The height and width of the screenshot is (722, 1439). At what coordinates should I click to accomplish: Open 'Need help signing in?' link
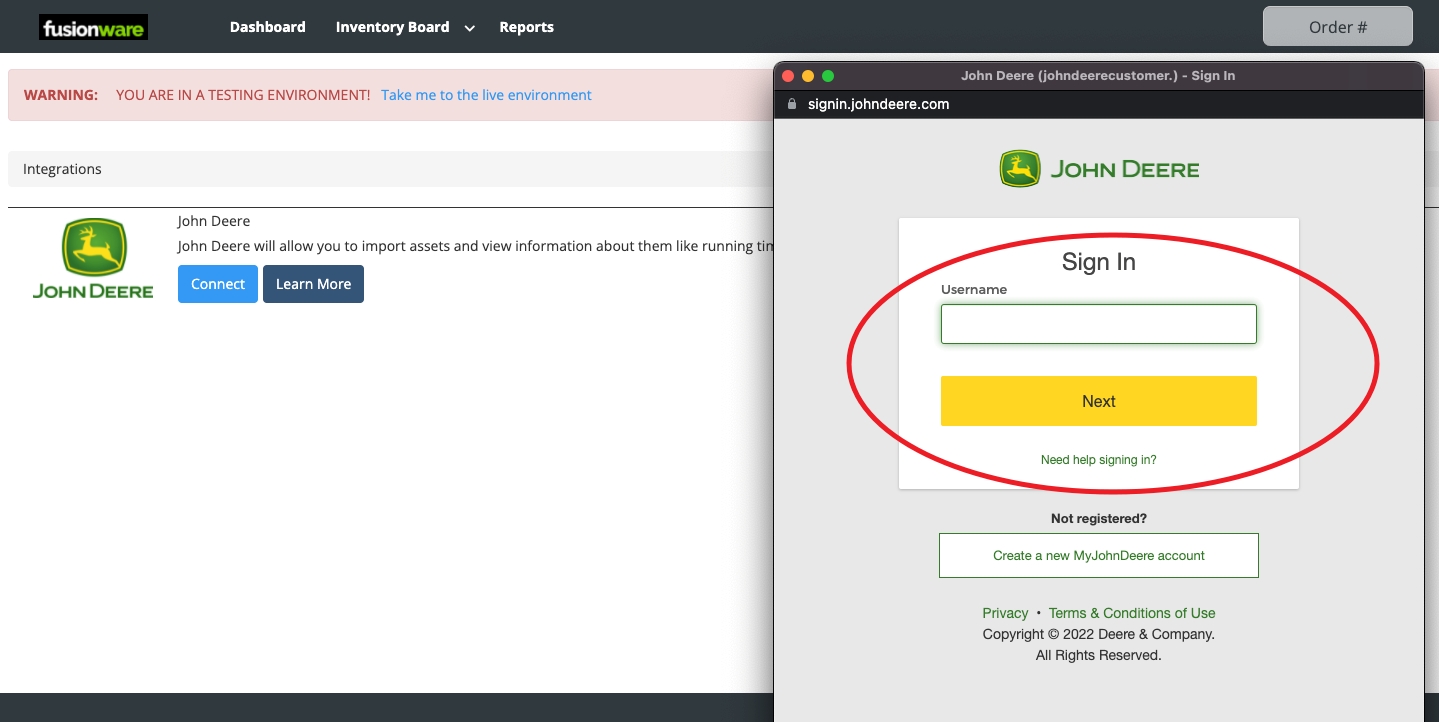(x=1098, y=460)
